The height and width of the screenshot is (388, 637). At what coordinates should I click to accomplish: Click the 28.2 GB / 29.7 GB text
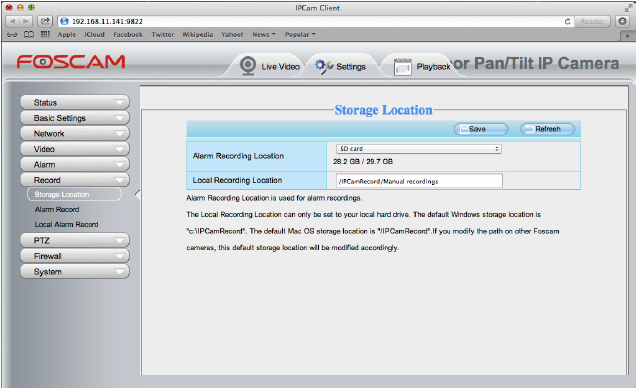pos(363,161)
